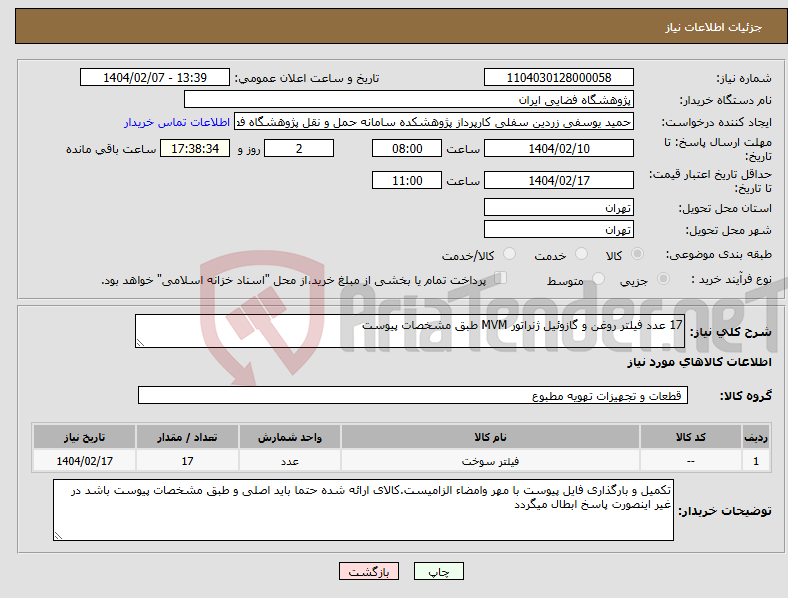
Task: Click the remaining days field showing 2
Action: pyautogui.click(x=299, y=148)
